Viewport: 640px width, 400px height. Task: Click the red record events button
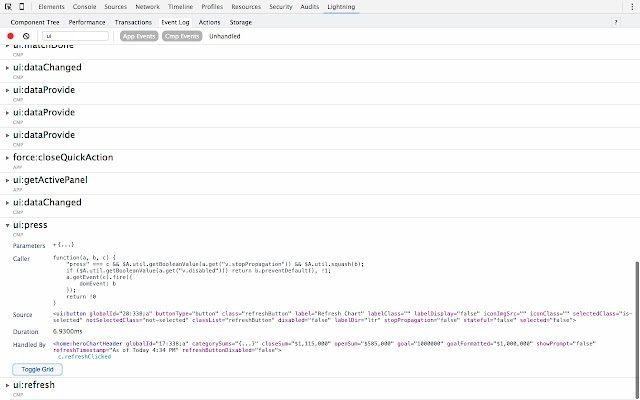11,36
